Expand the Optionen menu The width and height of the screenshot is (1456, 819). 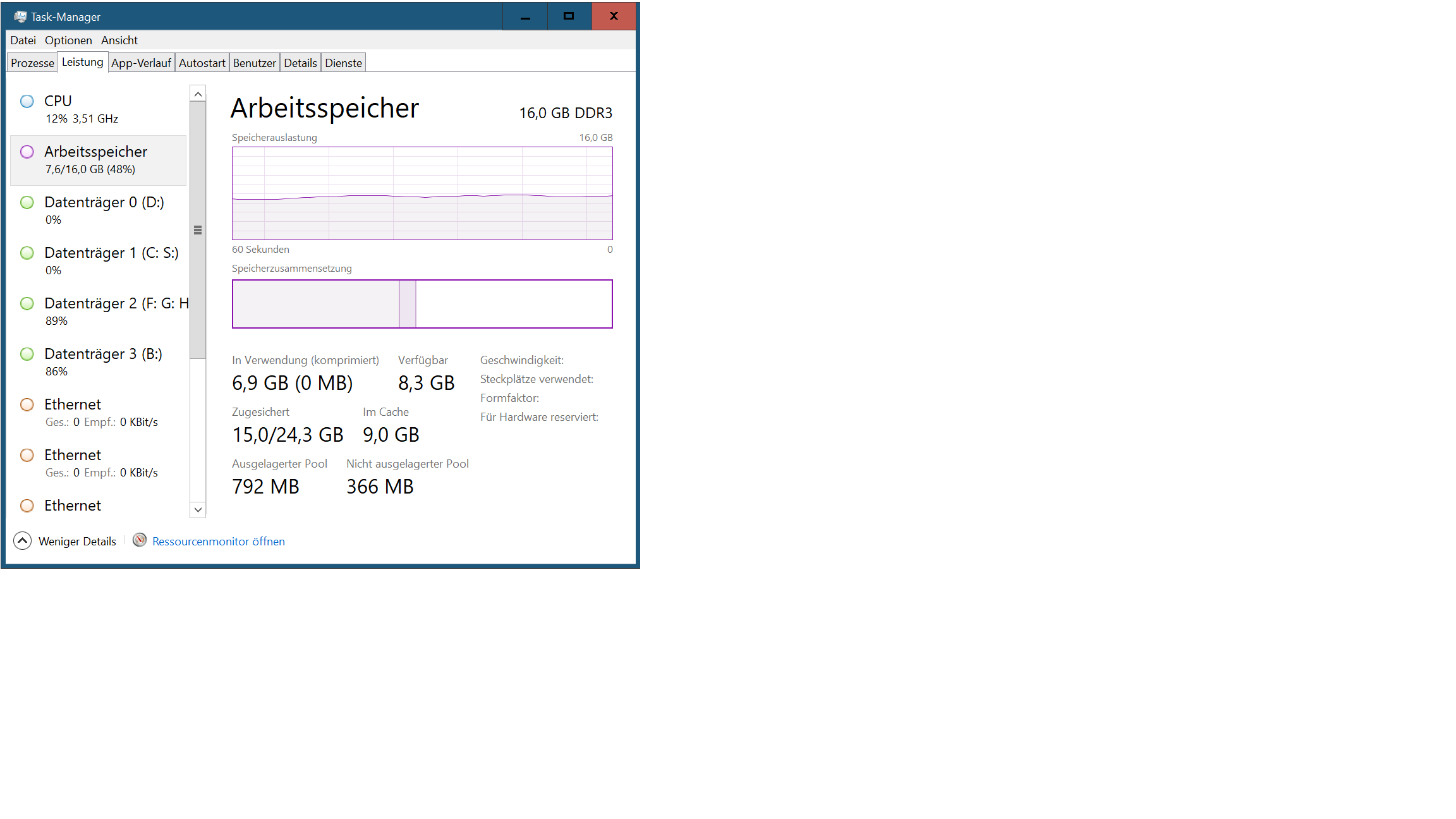coord(67,40)
